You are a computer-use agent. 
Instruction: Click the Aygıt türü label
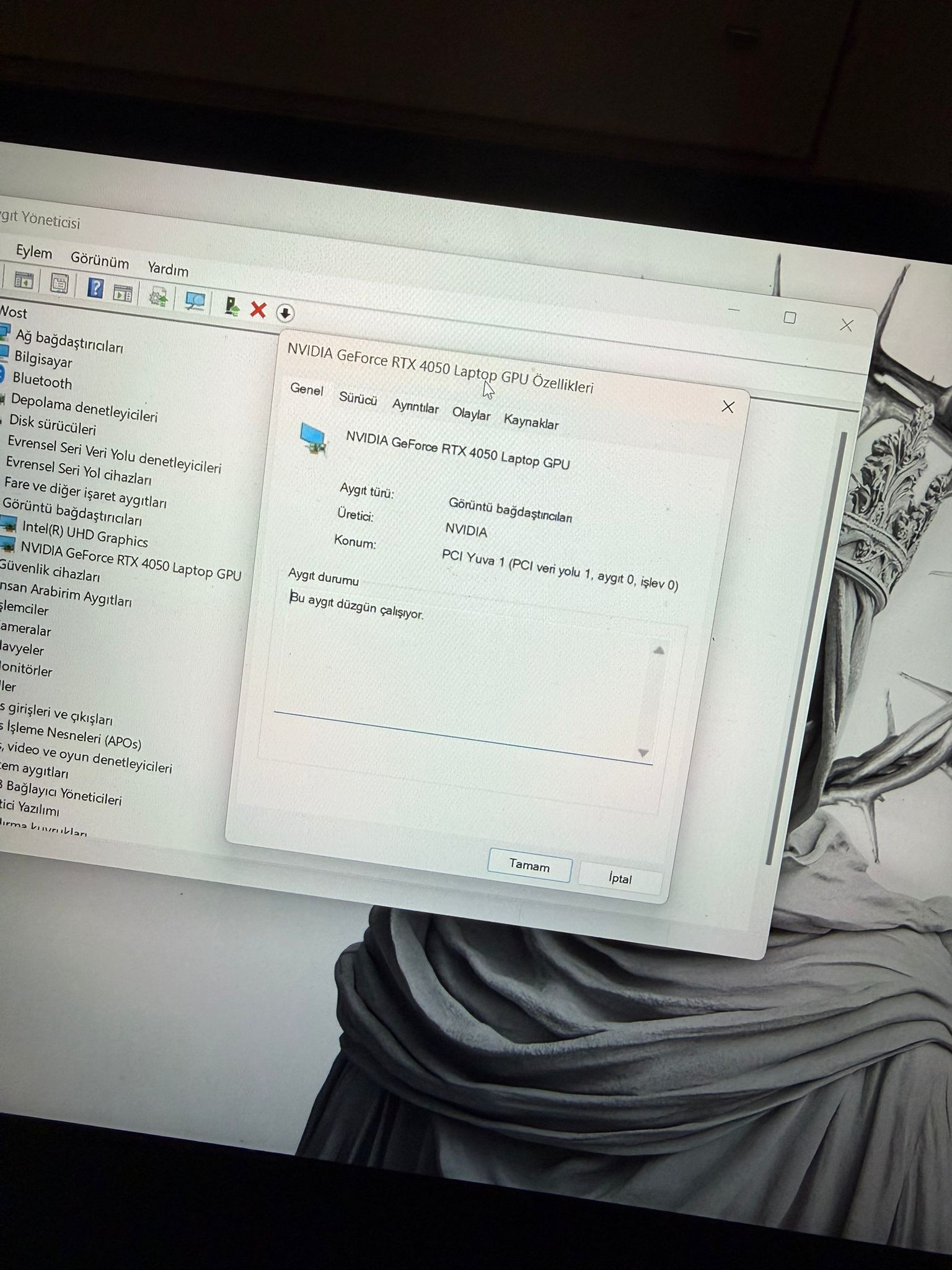click(366, 492)
